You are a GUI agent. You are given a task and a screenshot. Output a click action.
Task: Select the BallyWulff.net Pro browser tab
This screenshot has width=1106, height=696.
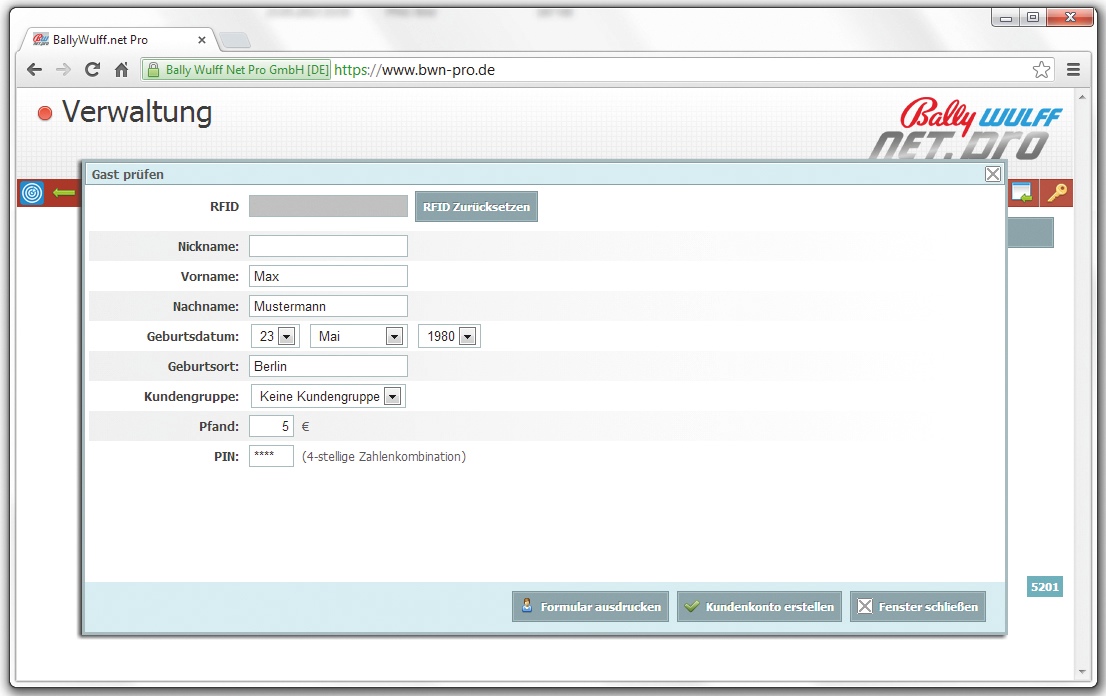tap(115, 40)
